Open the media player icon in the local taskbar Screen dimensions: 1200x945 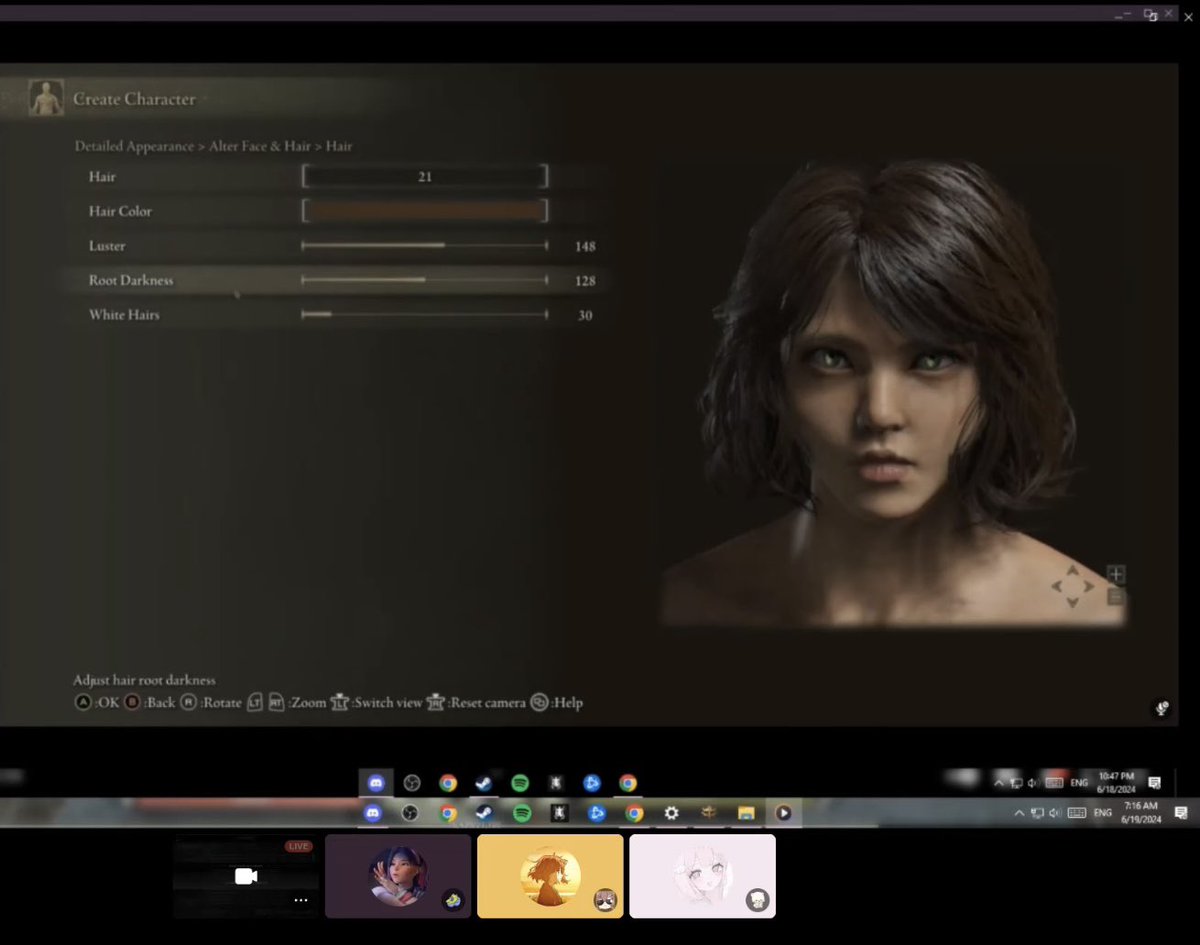click(x=783, y=813)
